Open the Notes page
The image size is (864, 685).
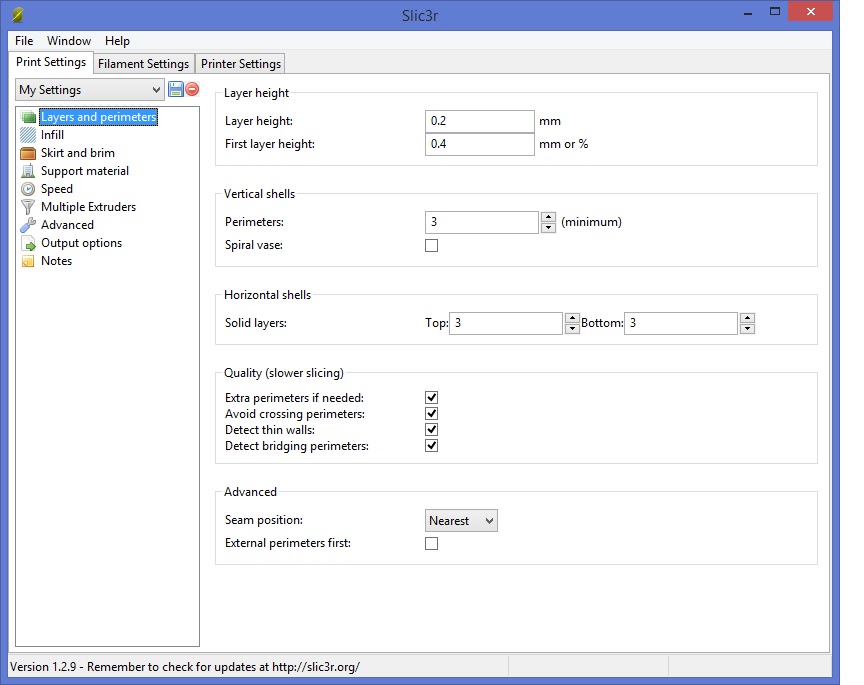(x=56, y=261)
